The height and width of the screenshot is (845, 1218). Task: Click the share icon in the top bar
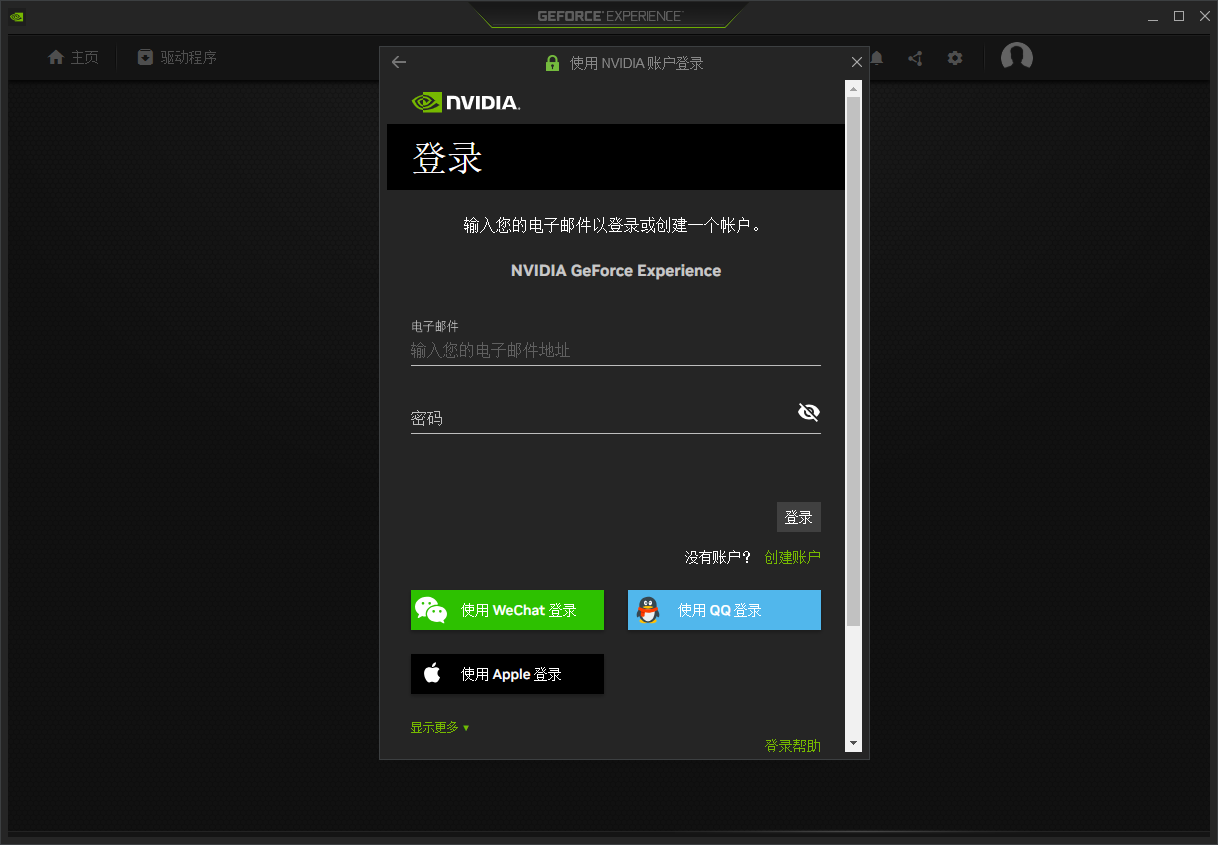point(915,58)
